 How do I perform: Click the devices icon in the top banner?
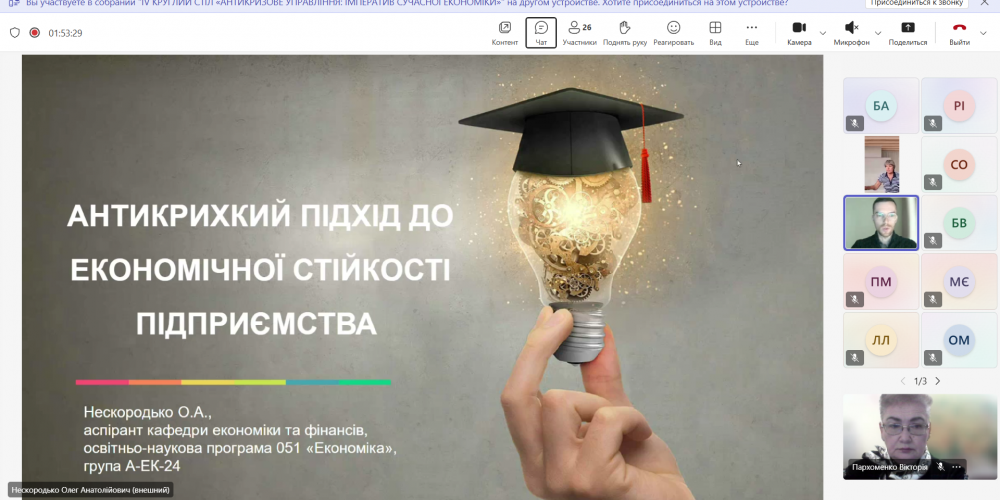pos(14,3)
